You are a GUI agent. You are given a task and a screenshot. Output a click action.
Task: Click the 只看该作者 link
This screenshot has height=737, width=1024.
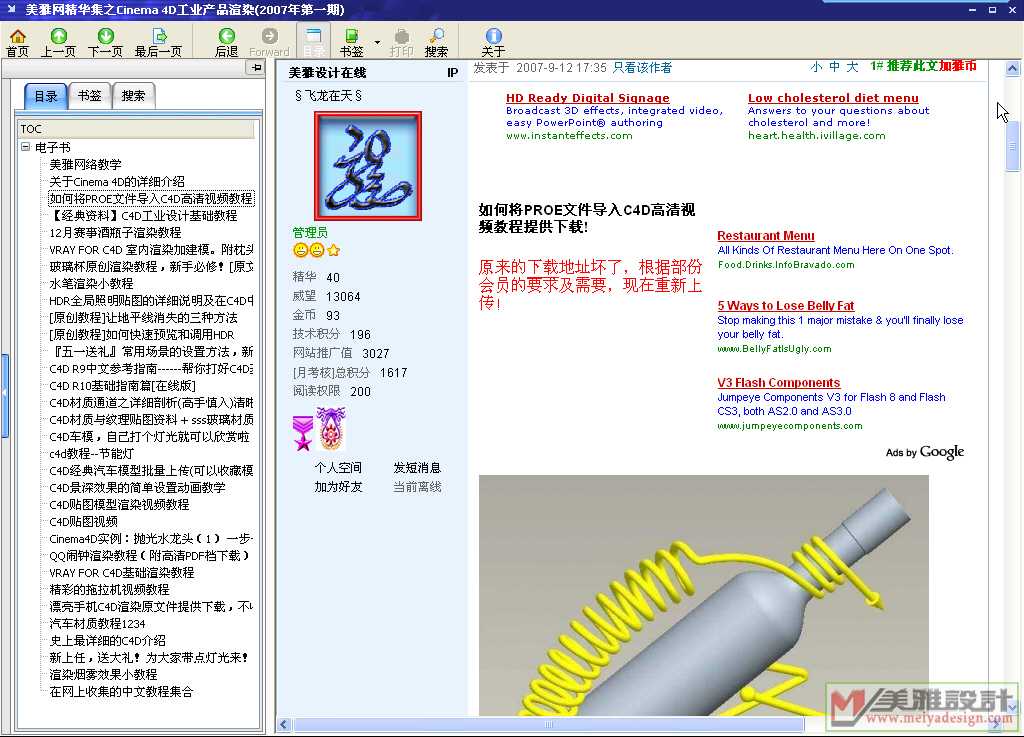click(x=642, y=68)
